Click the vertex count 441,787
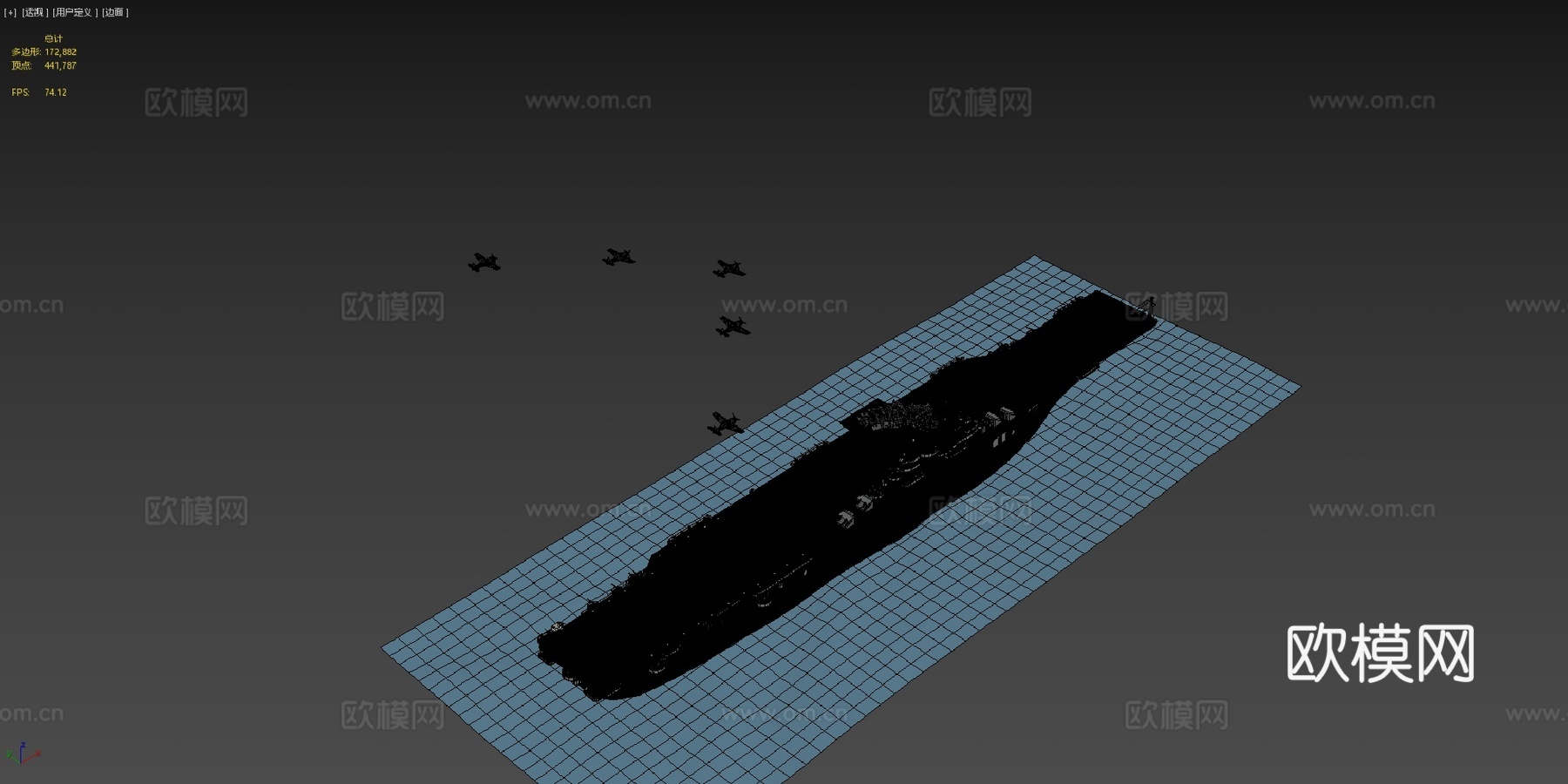1568x784 pixels. [60, 65]
